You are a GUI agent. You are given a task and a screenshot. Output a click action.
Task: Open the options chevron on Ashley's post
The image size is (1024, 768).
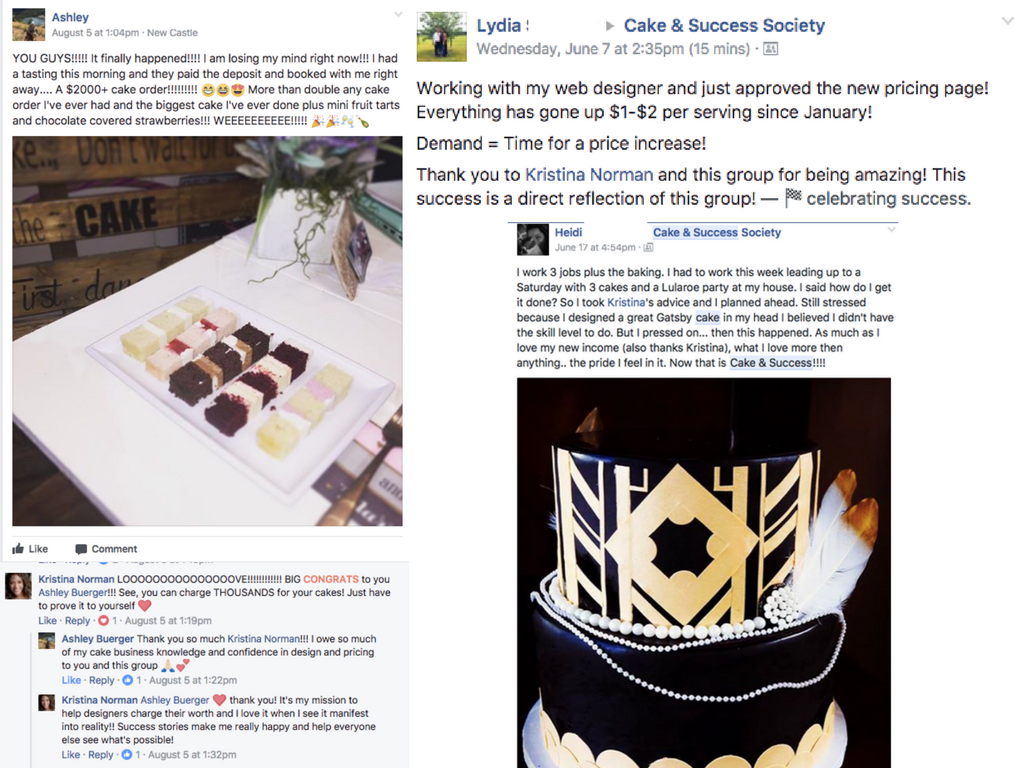pyautogui.click(x=398, y=14)
